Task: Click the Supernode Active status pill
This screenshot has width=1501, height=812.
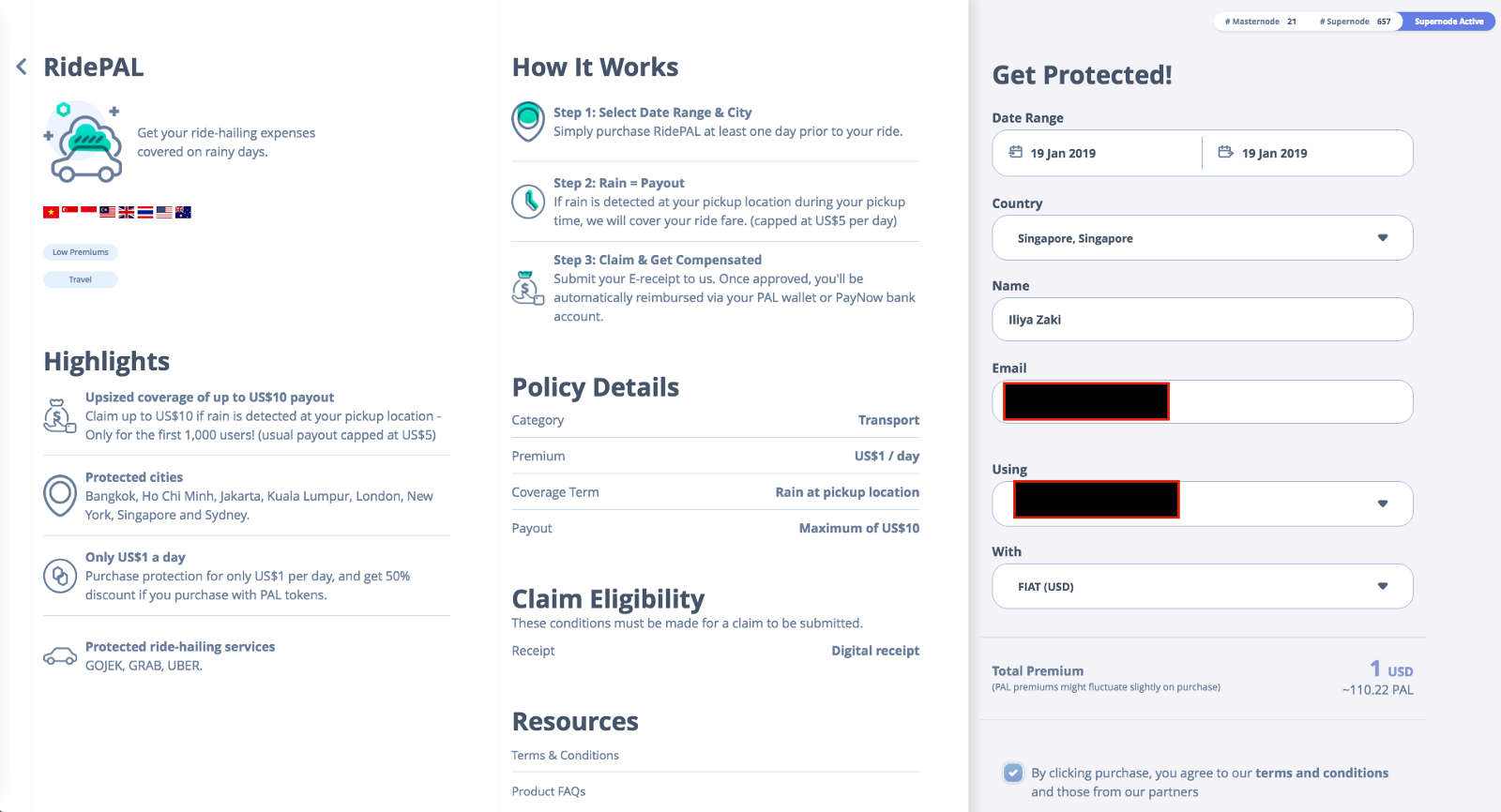Action: pyautogui.click(x=1448, y=22)
